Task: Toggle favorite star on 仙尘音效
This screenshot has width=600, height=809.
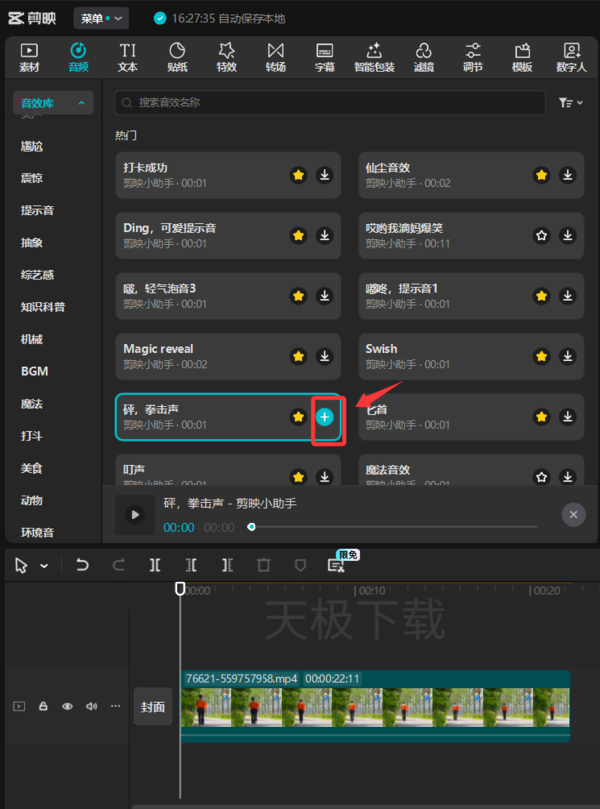Action: pyautogui.click(x=541, y=175)
